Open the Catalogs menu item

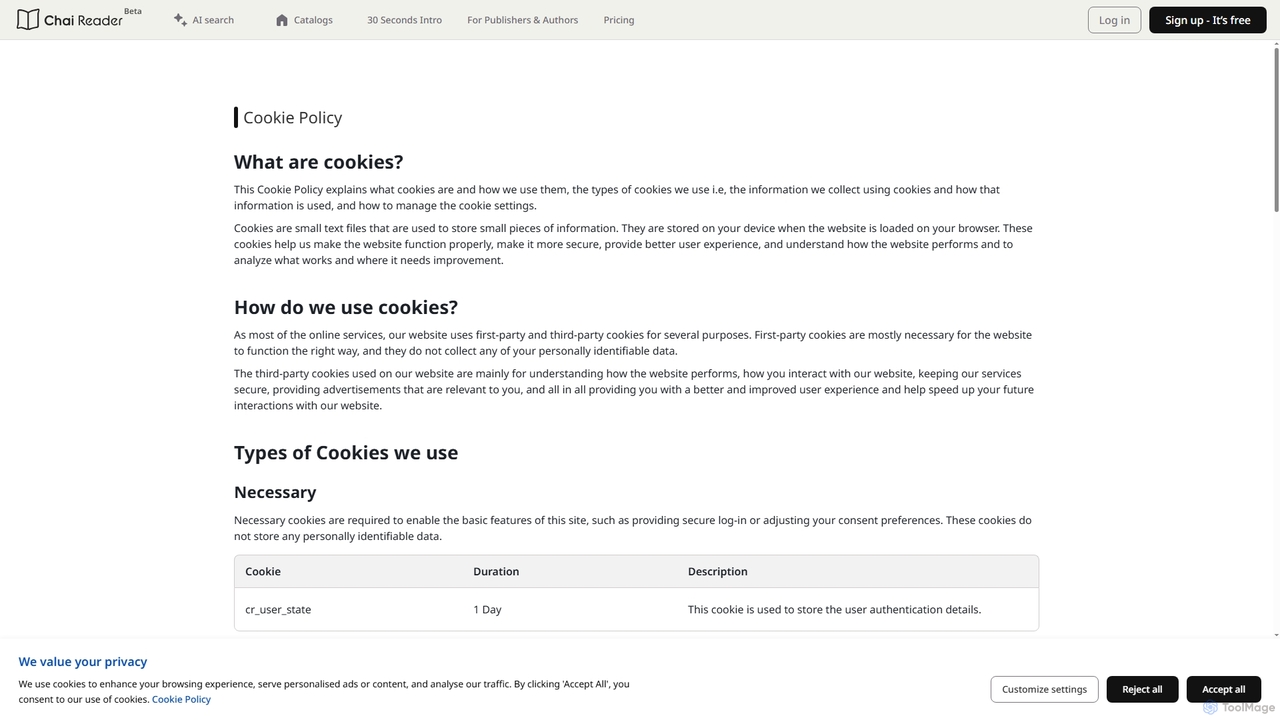pos(304,20)
